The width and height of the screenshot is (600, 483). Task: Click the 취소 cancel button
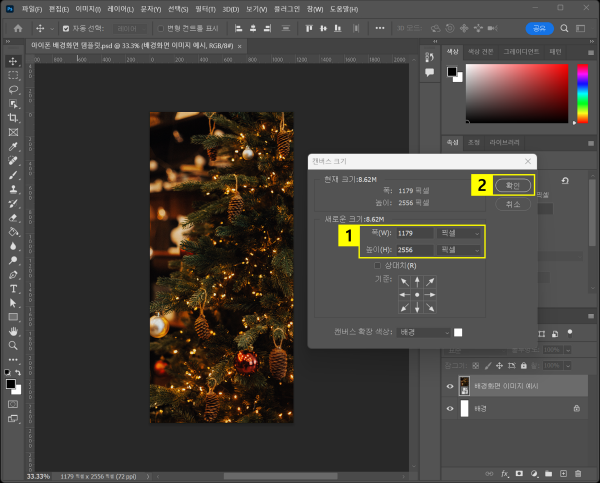[x=513, y=203]
